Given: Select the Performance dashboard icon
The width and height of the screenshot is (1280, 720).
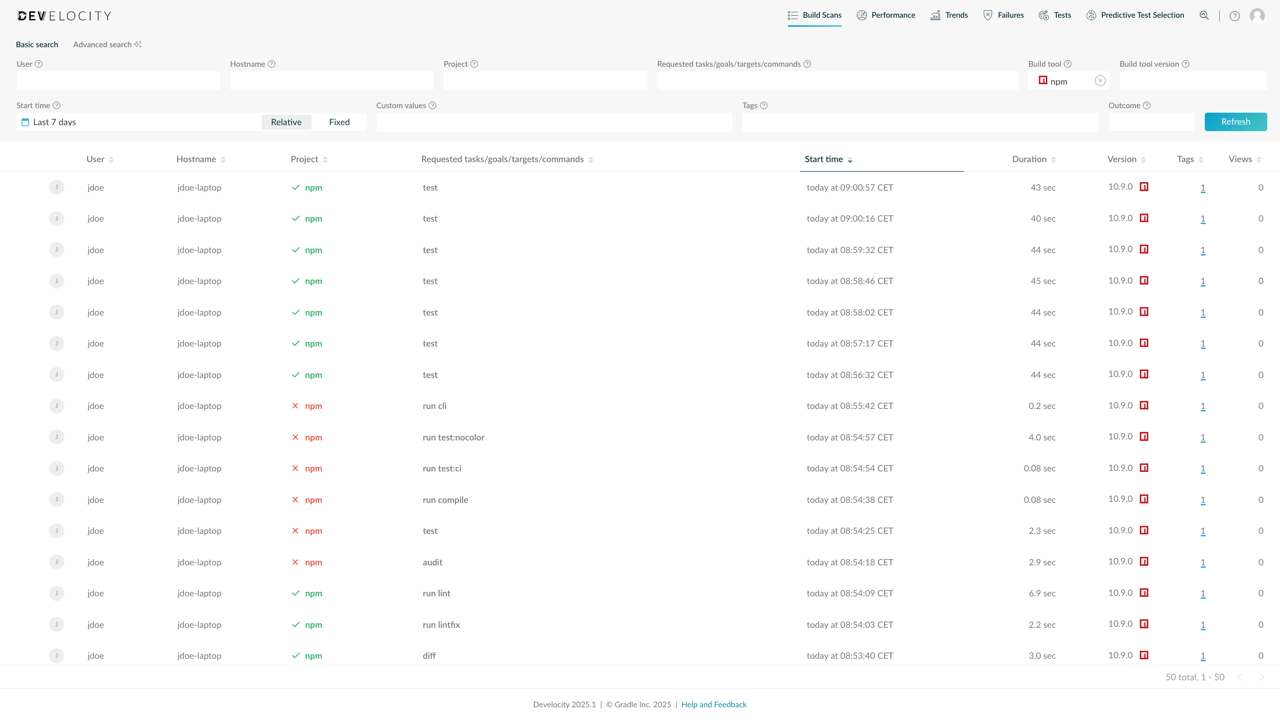Looking at the screenshot, I should 861,15.
